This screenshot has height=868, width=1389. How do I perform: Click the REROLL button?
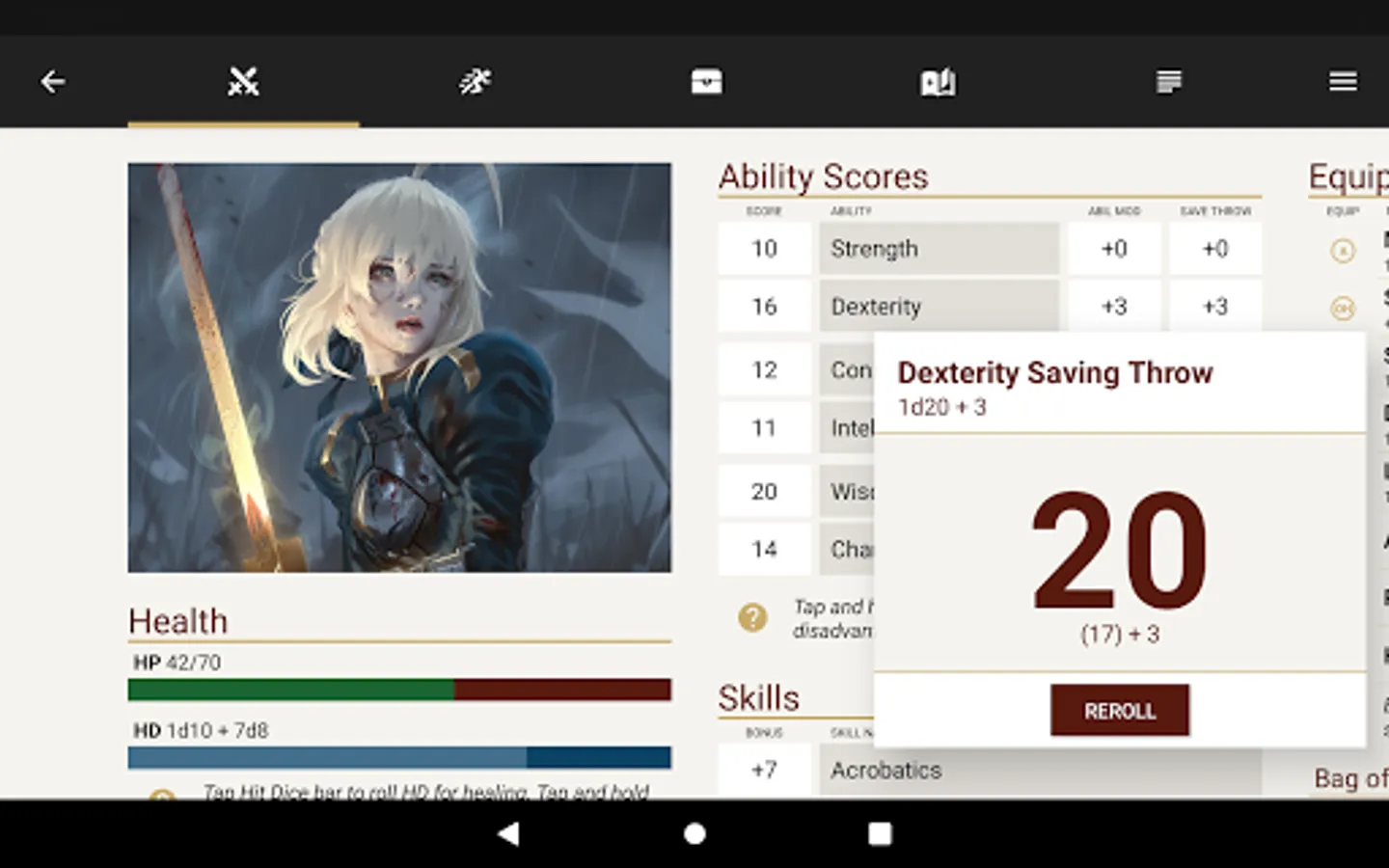[x=1120, y=711]
